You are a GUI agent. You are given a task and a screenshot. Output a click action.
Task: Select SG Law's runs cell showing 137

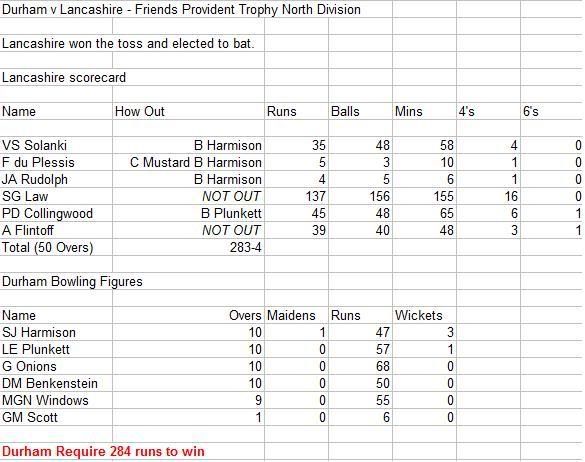pyautogui.click(x=296, y=196)
